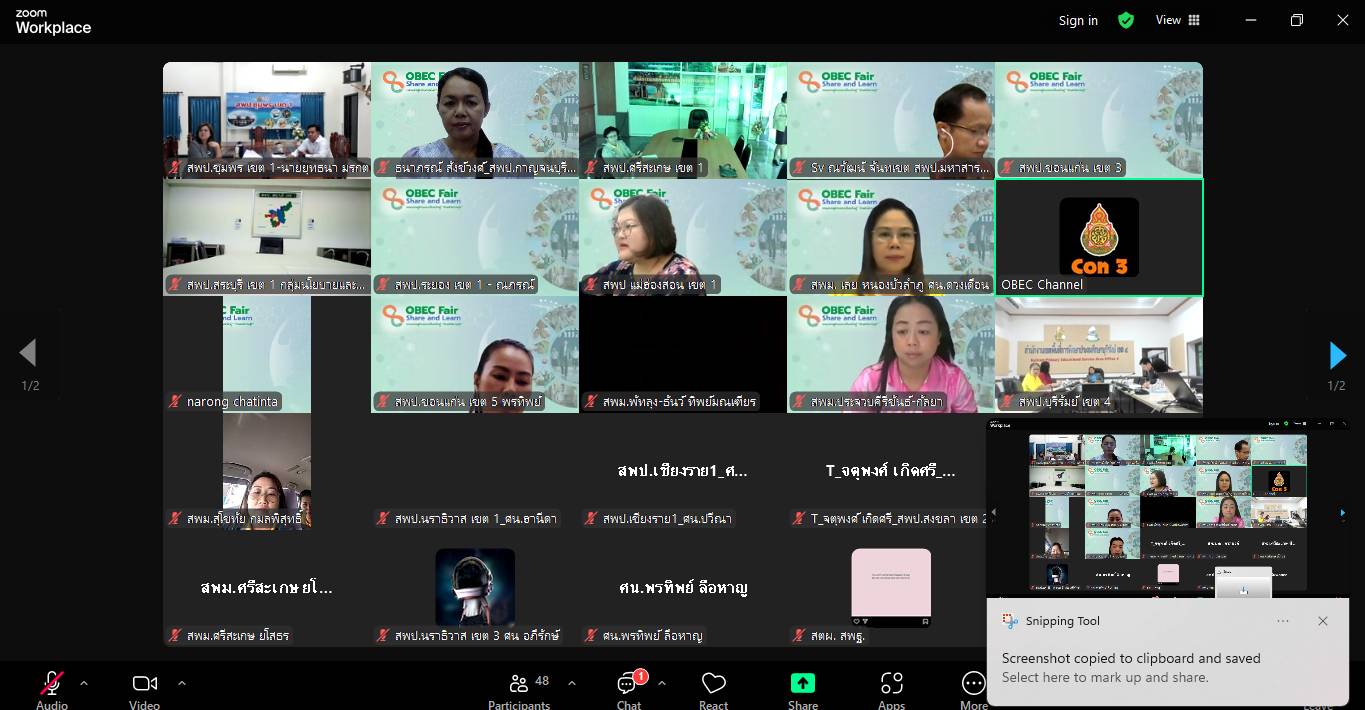Click the Zoom Workplace logo

(x=53, y=22)
